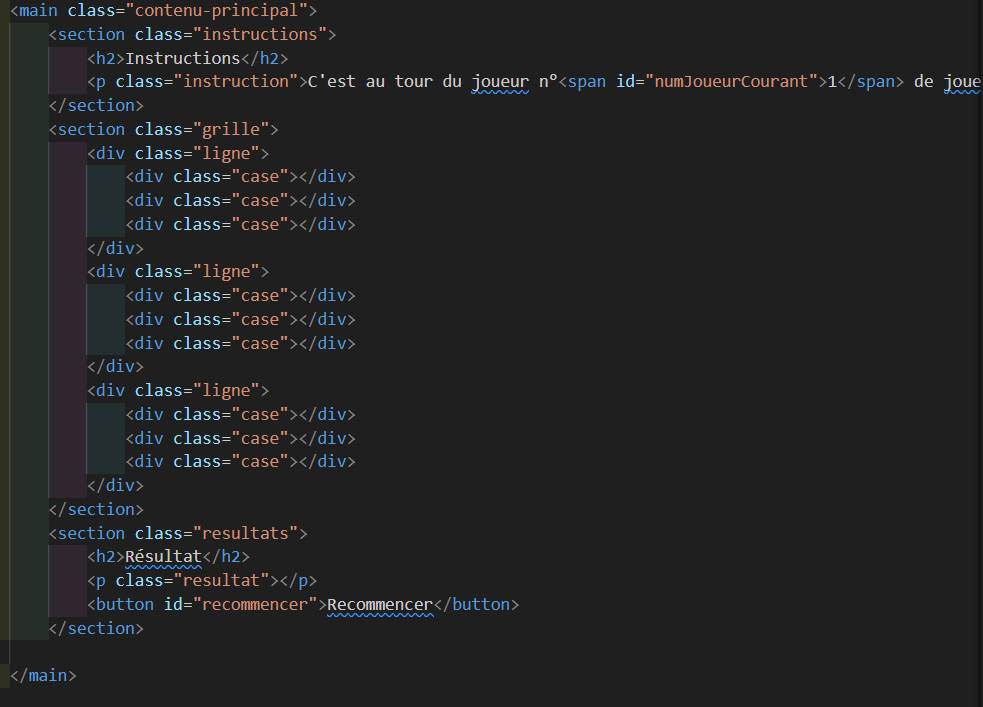Click the Instructions heading text in h2

pyautogui.click(x=183, y=58)
